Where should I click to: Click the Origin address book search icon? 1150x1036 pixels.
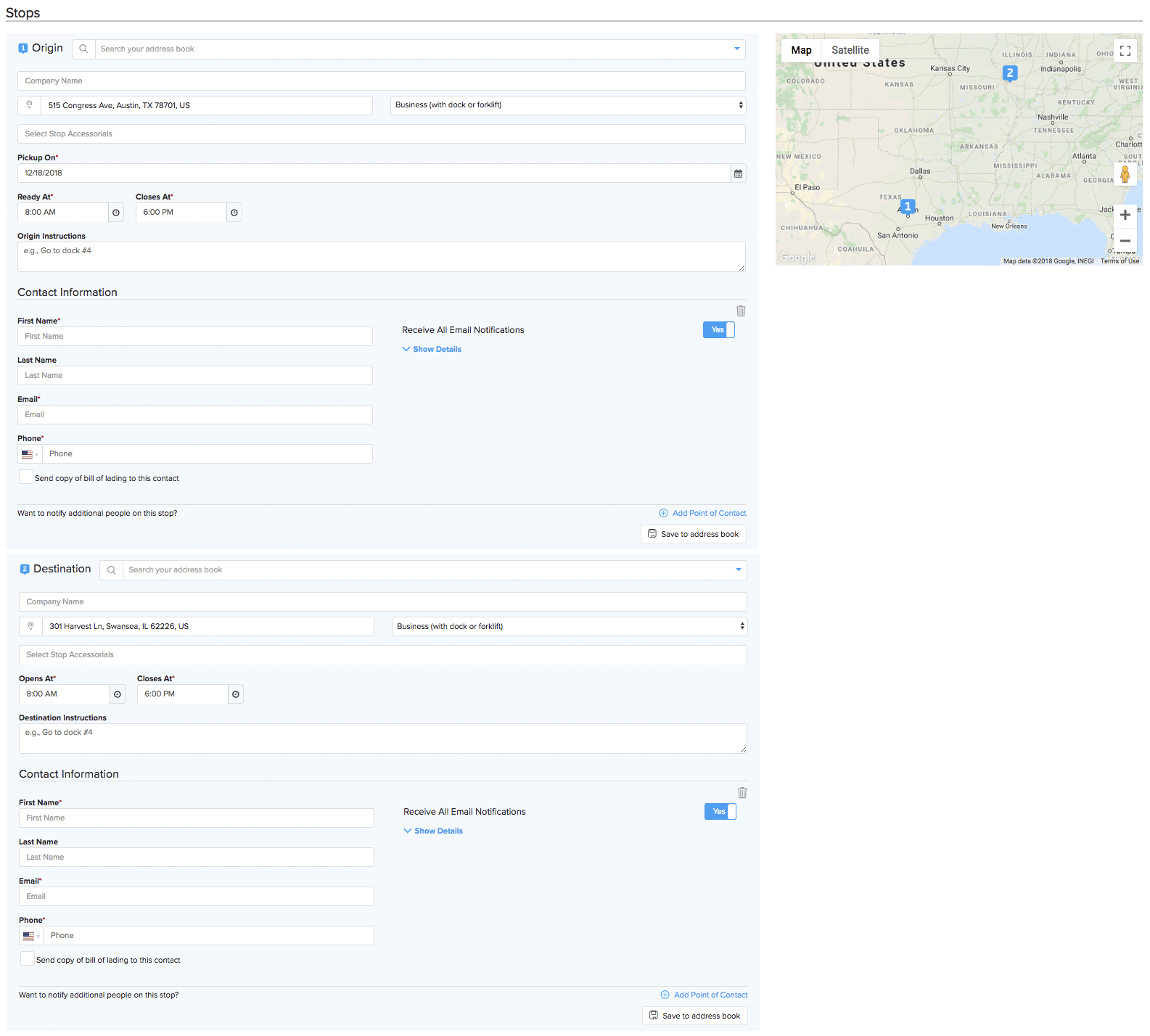(x=83, y=49)
